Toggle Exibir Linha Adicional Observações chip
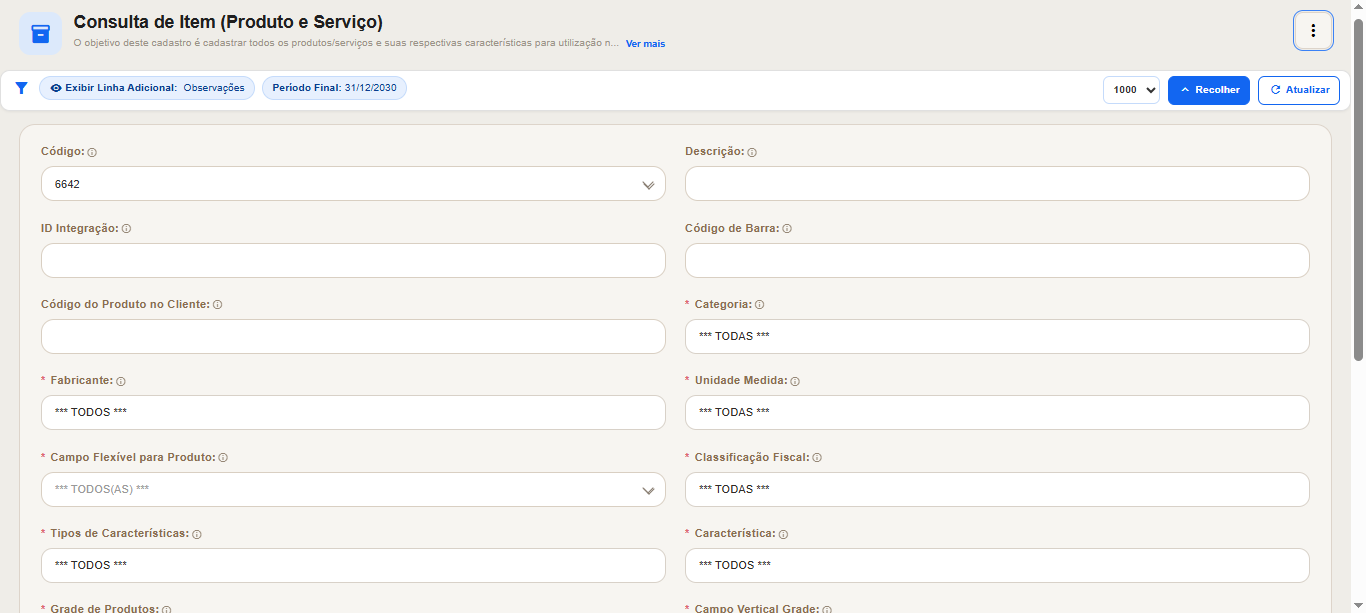Image resolution: width=1366 pixels, height=613 pixels. coord(147,88)
